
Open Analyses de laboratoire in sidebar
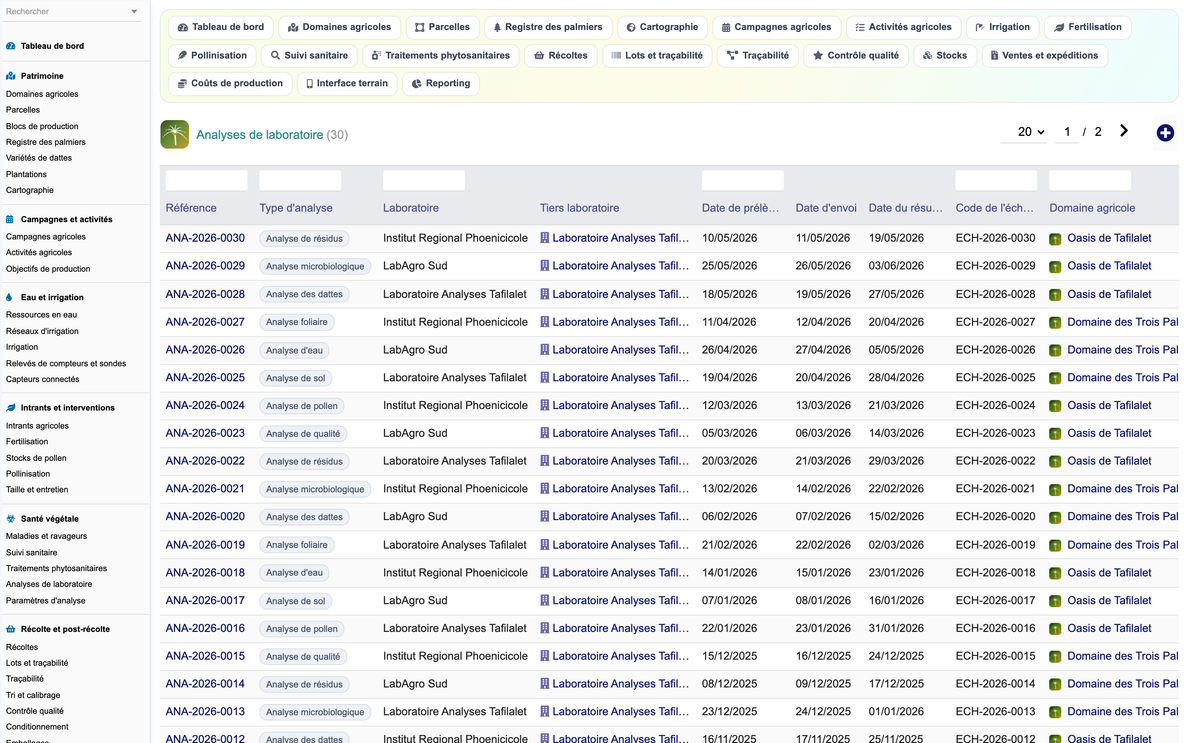pos(49,584)
